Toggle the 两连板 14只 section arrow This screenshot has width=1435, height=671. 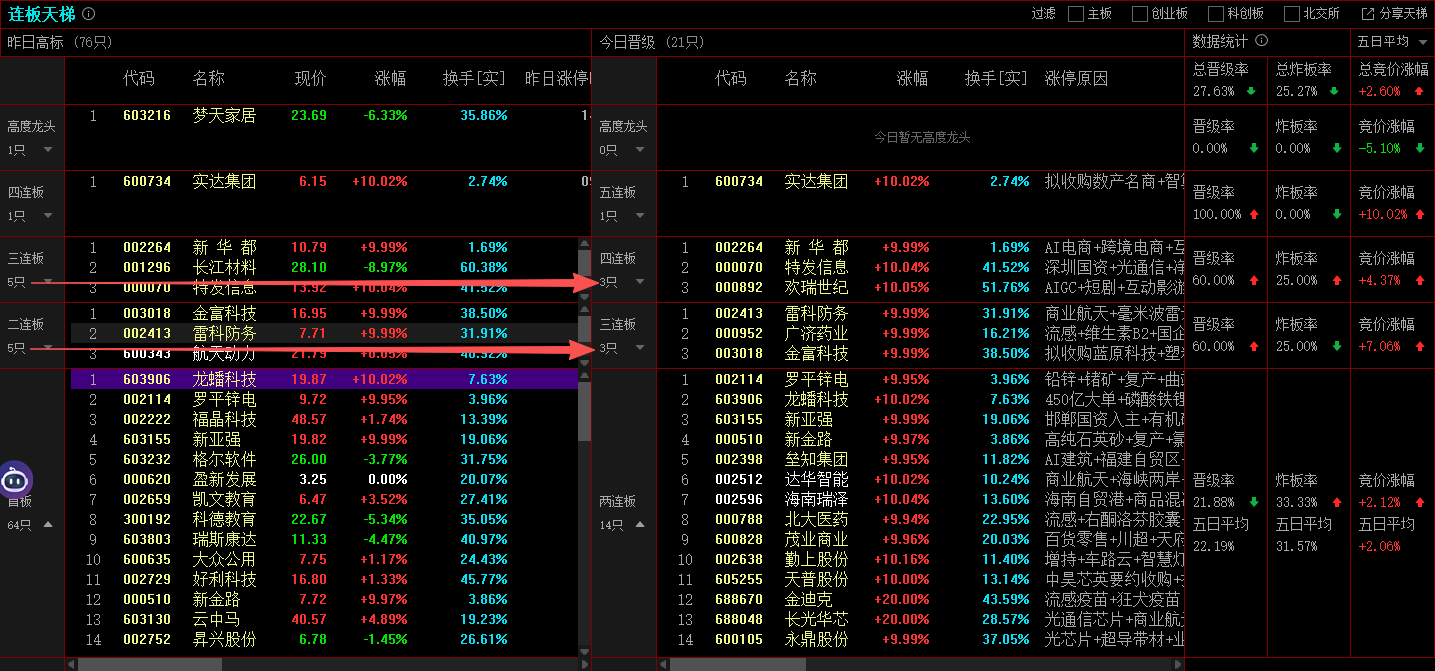[639, 525]
